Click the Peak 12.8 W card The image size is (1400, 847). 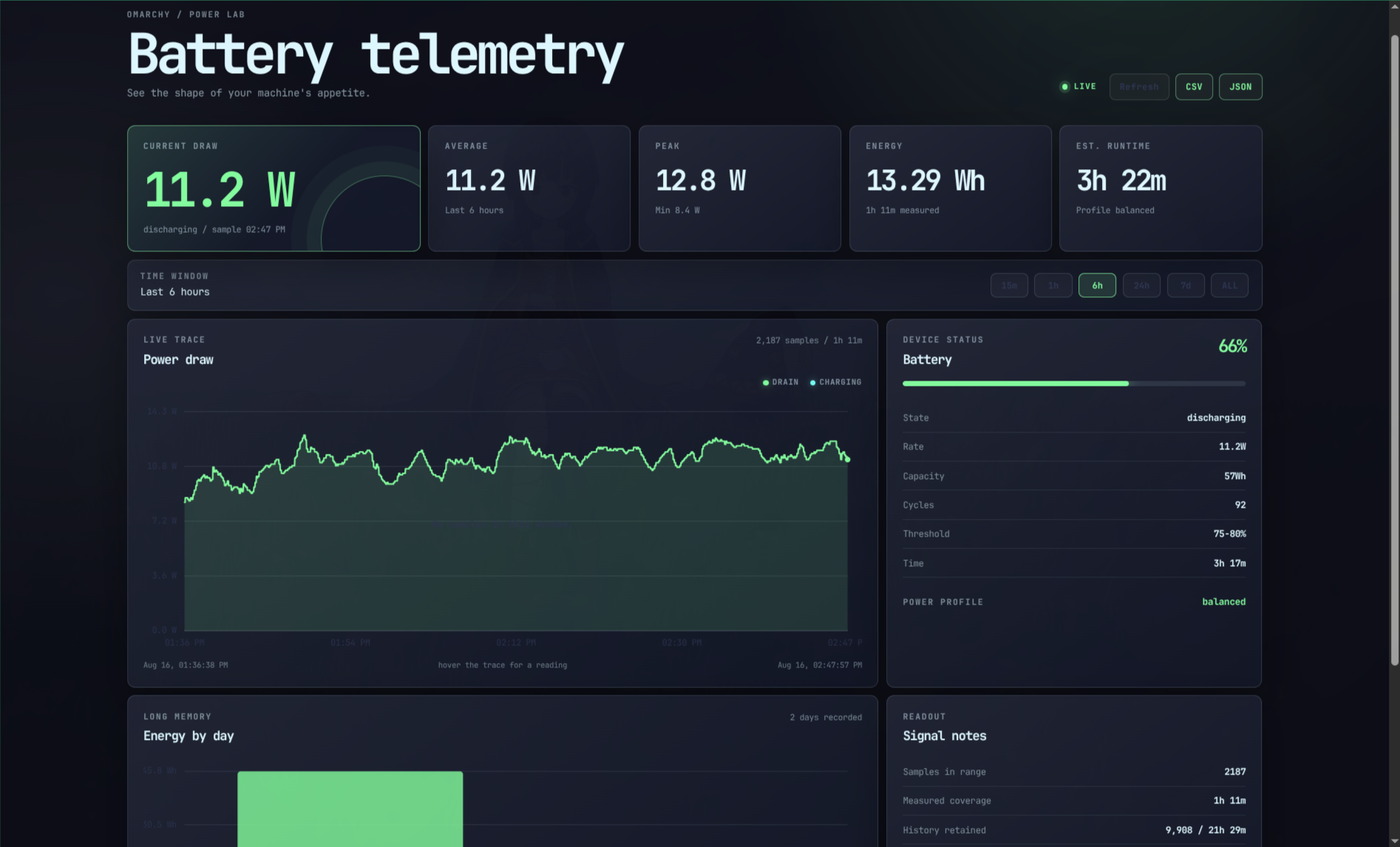740,188
